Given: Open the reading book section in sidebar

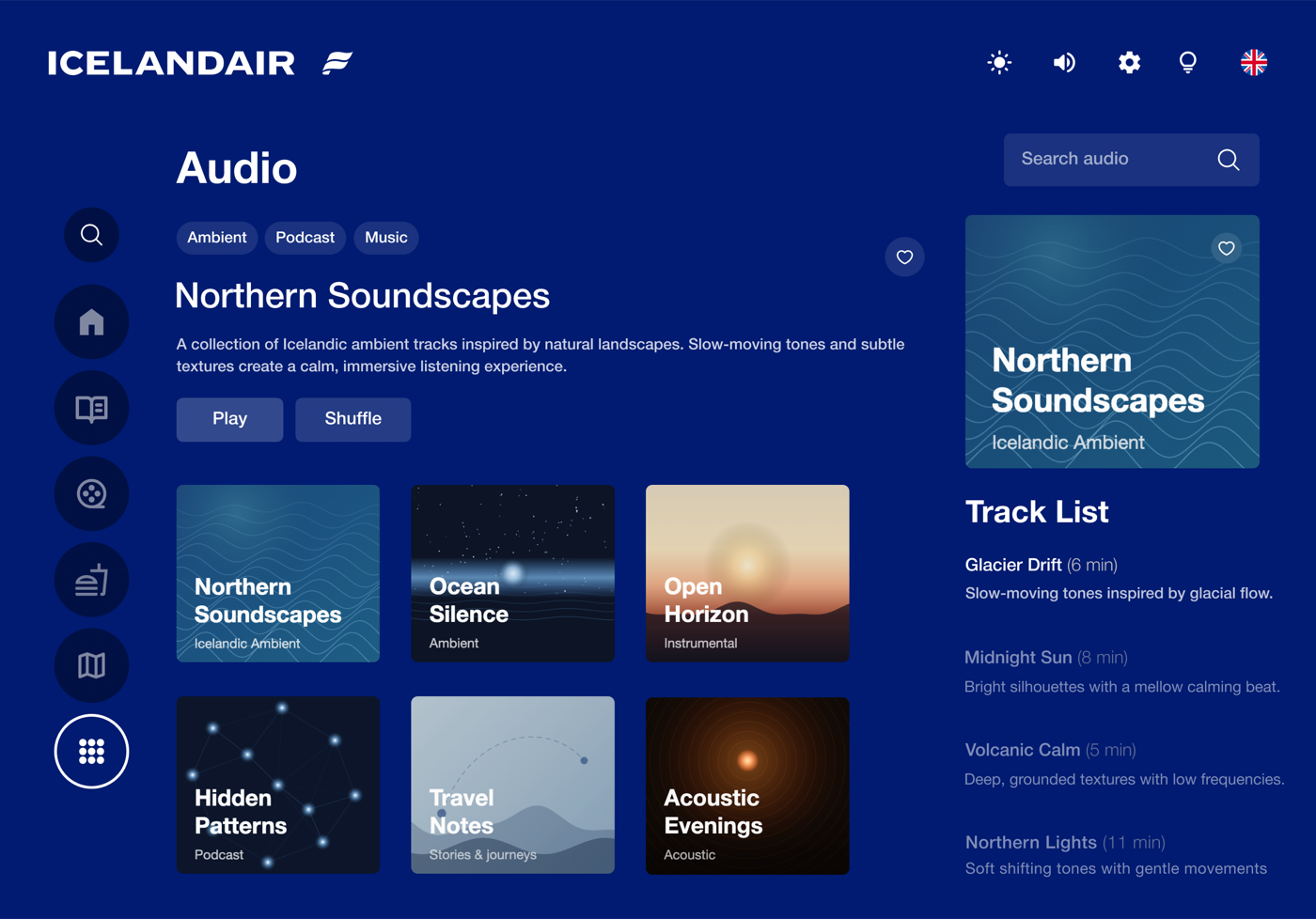Looking at the screenshot, I should tap(91, 408).
